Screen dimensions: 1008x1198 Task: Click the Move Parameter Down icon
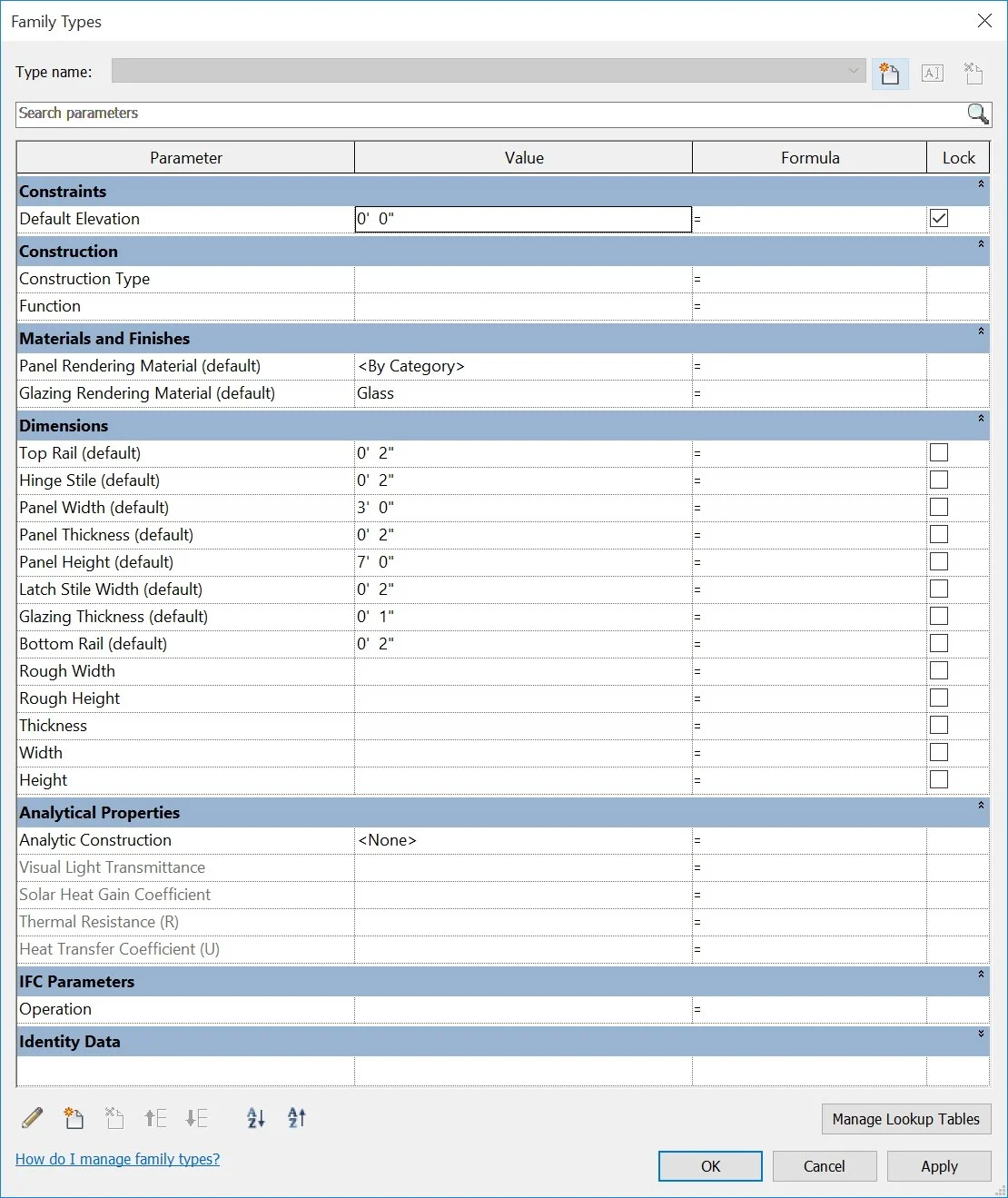coord(196,1118)
